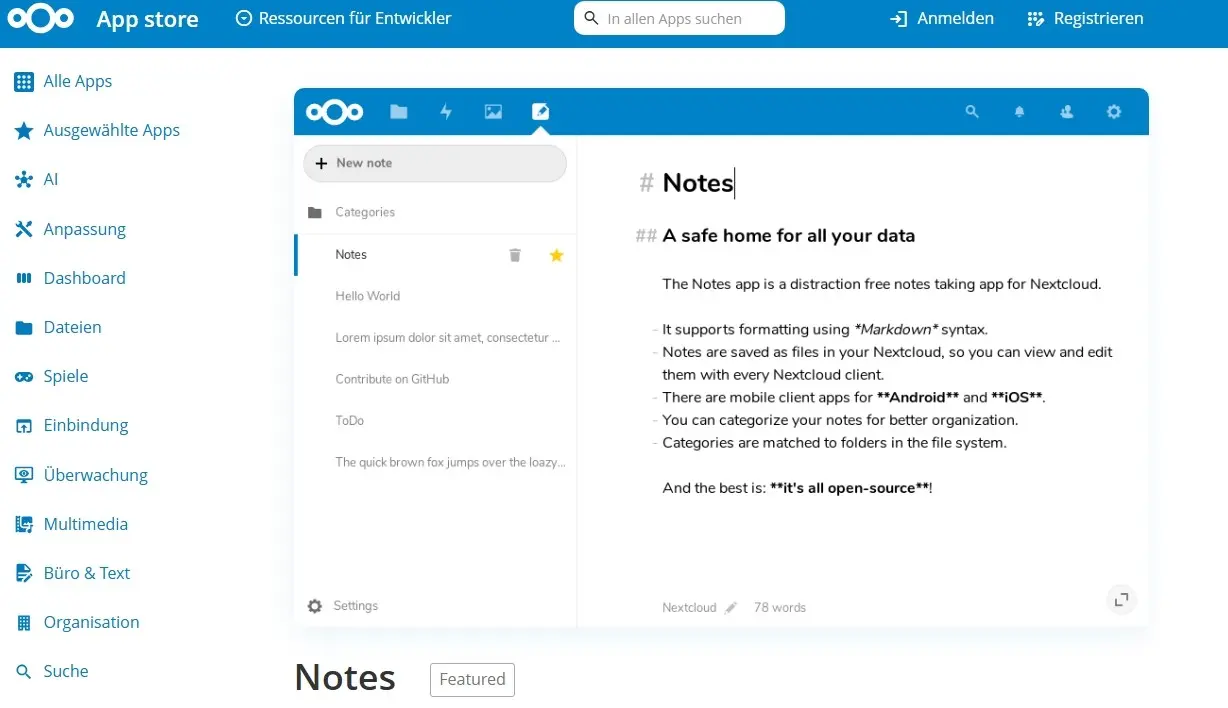Click the search magnifier in the Notes toolbar
The width and height of the screenshot is (1228, 708).
point(971,112)
